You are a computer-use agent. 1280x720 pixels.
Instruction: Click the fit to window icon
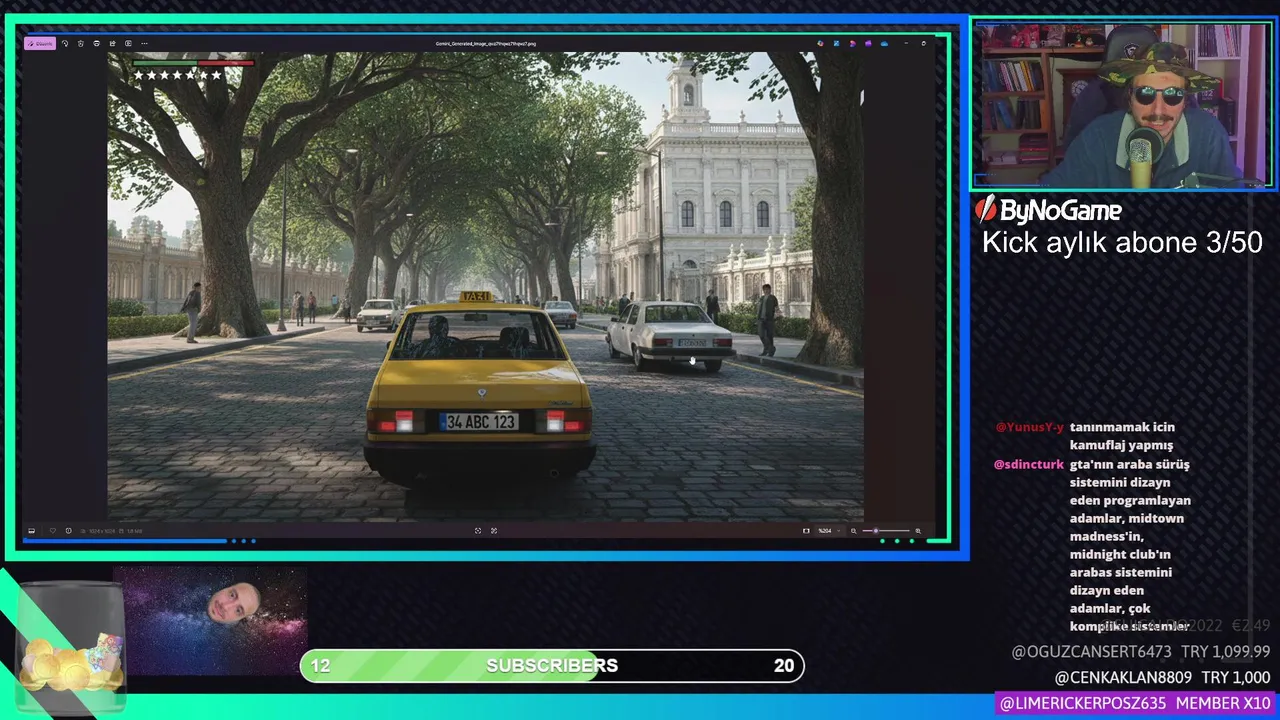coord(478,531)
